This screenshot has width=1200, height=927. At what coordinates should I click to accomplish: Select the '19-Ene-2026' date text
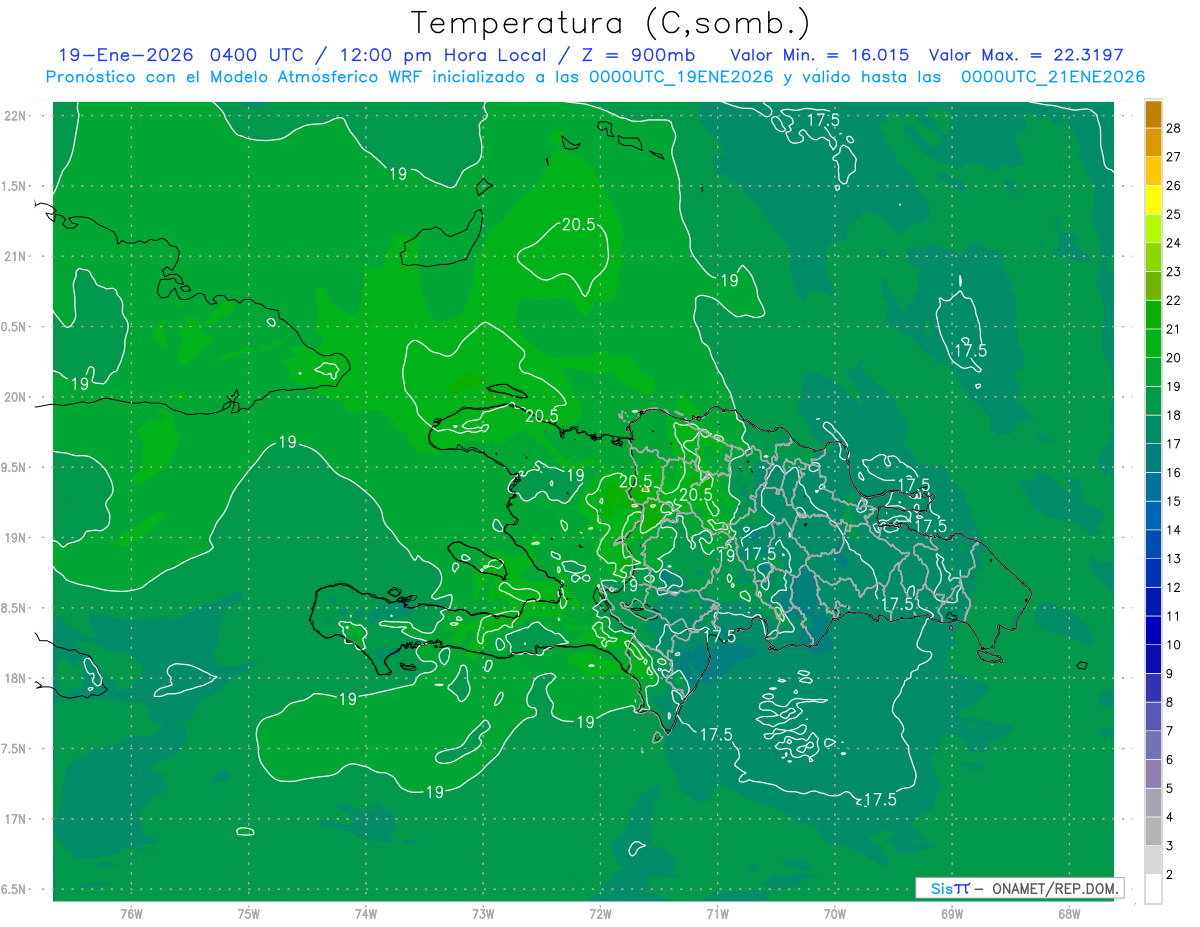pos(125,55)
